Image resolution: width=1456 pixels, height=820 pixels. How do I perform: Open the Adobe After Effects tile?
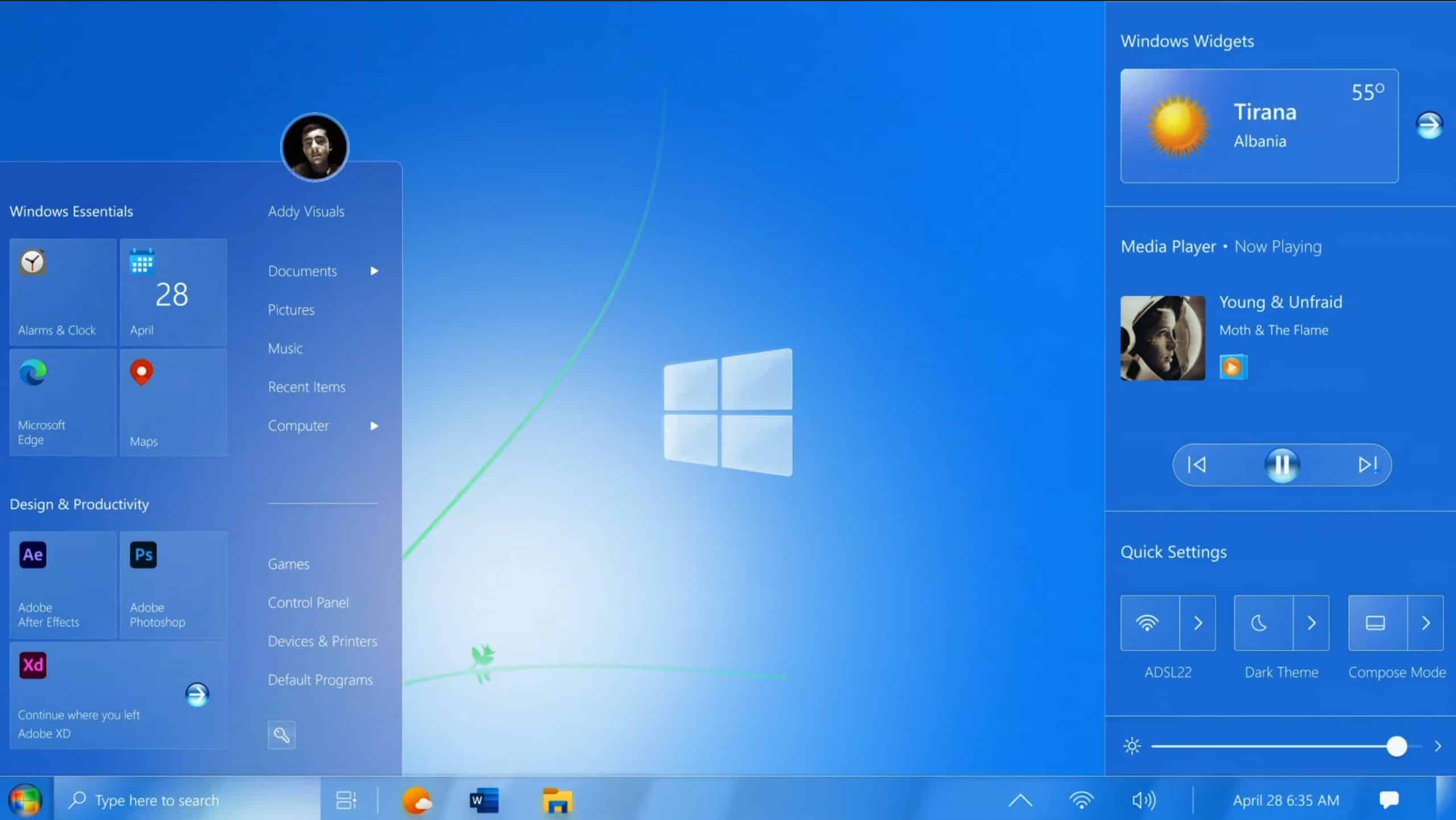click(x=63, y=585)
